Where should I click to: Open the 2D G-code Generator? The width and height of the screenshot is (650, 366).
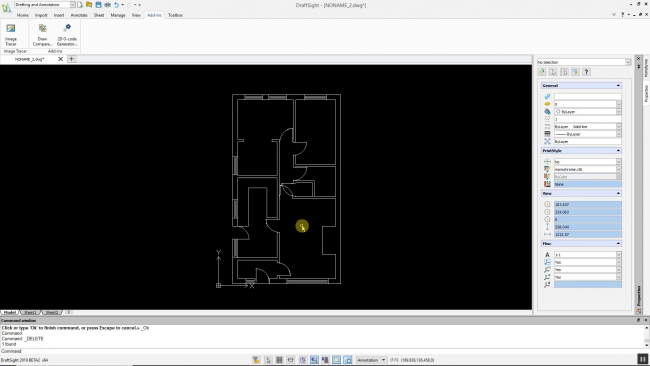[x=67, y=35]
